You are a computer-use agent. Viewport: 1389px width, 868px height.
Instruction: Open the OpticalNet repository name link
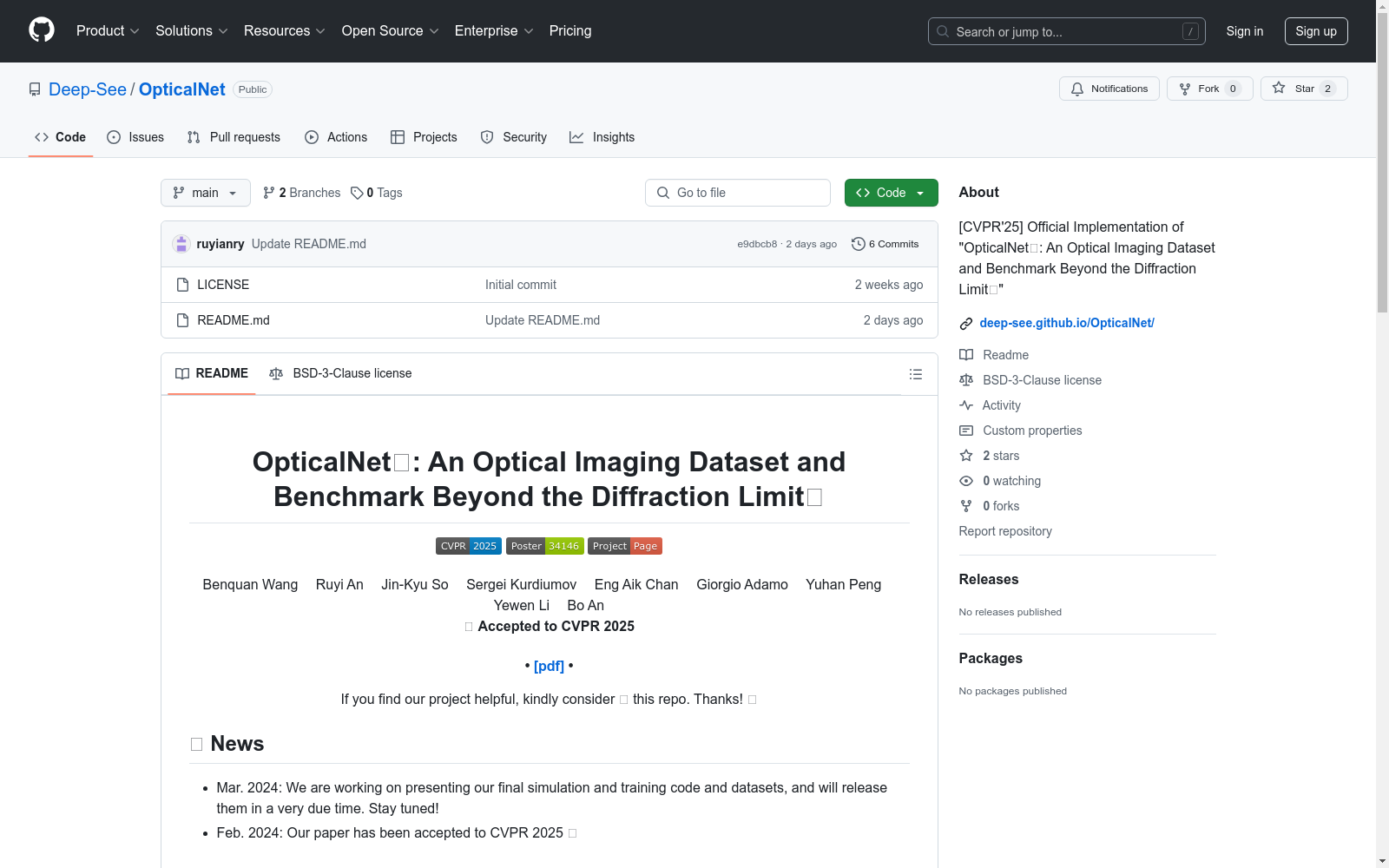click(x=182, y=89)
